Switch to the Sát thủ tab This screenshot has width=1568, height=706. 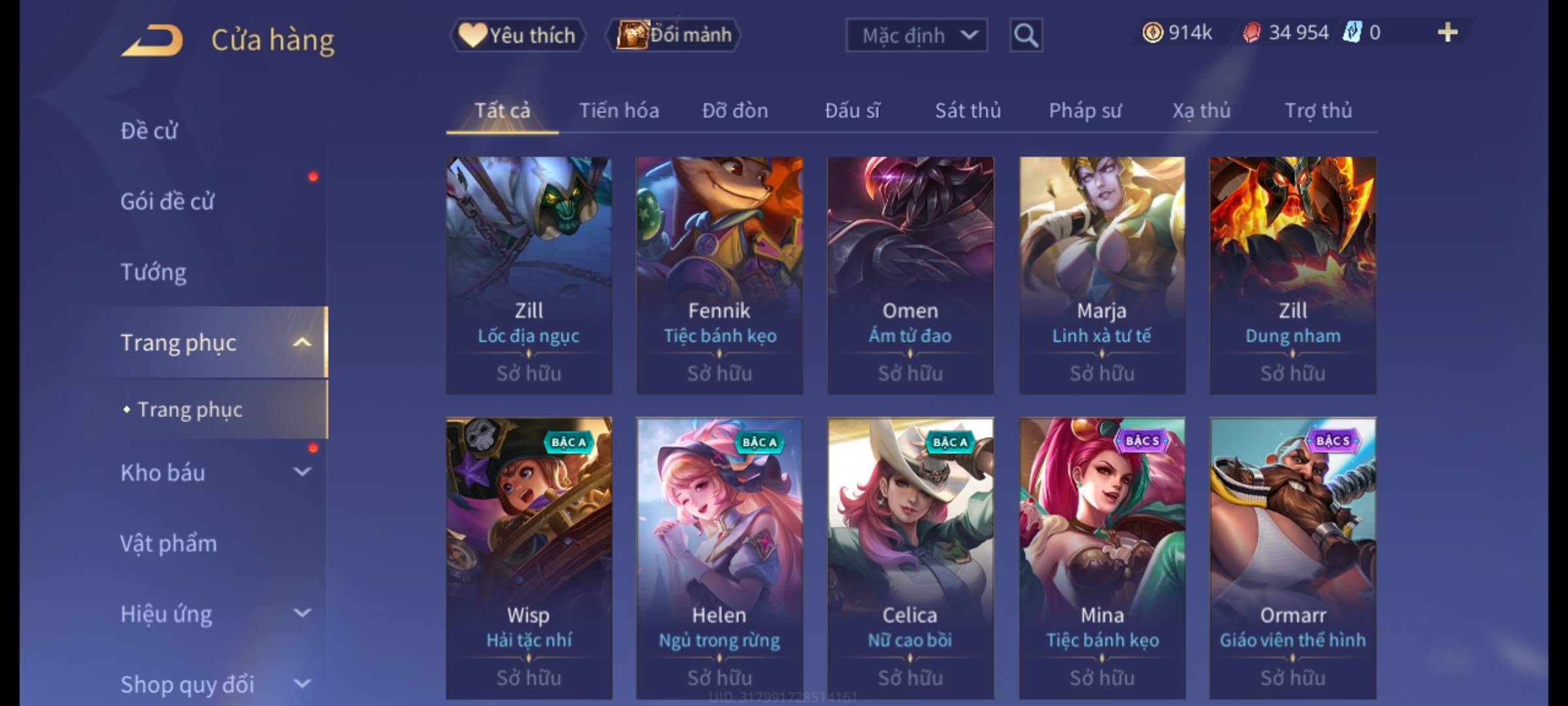968,110
